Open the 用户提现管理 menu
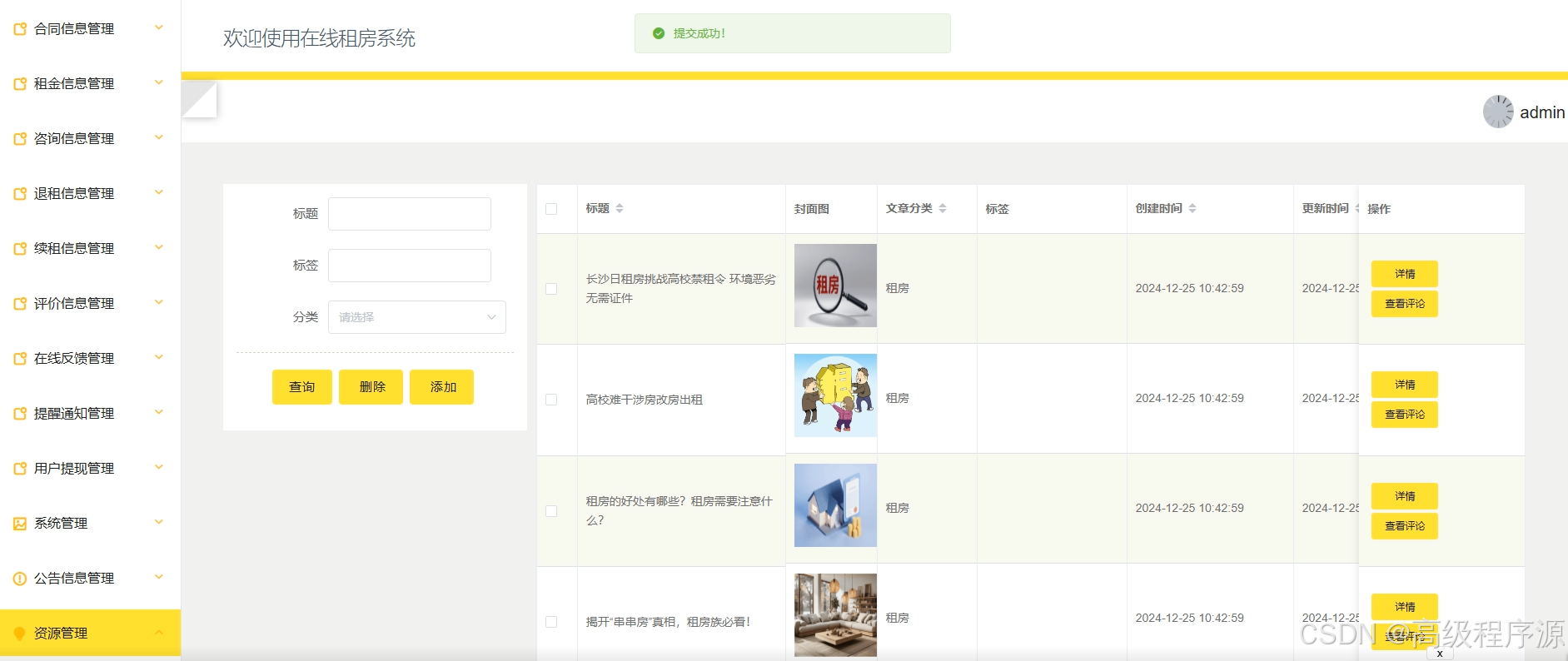The width and height of the screenshot is (1568, 661). click(x=90, y=468)
